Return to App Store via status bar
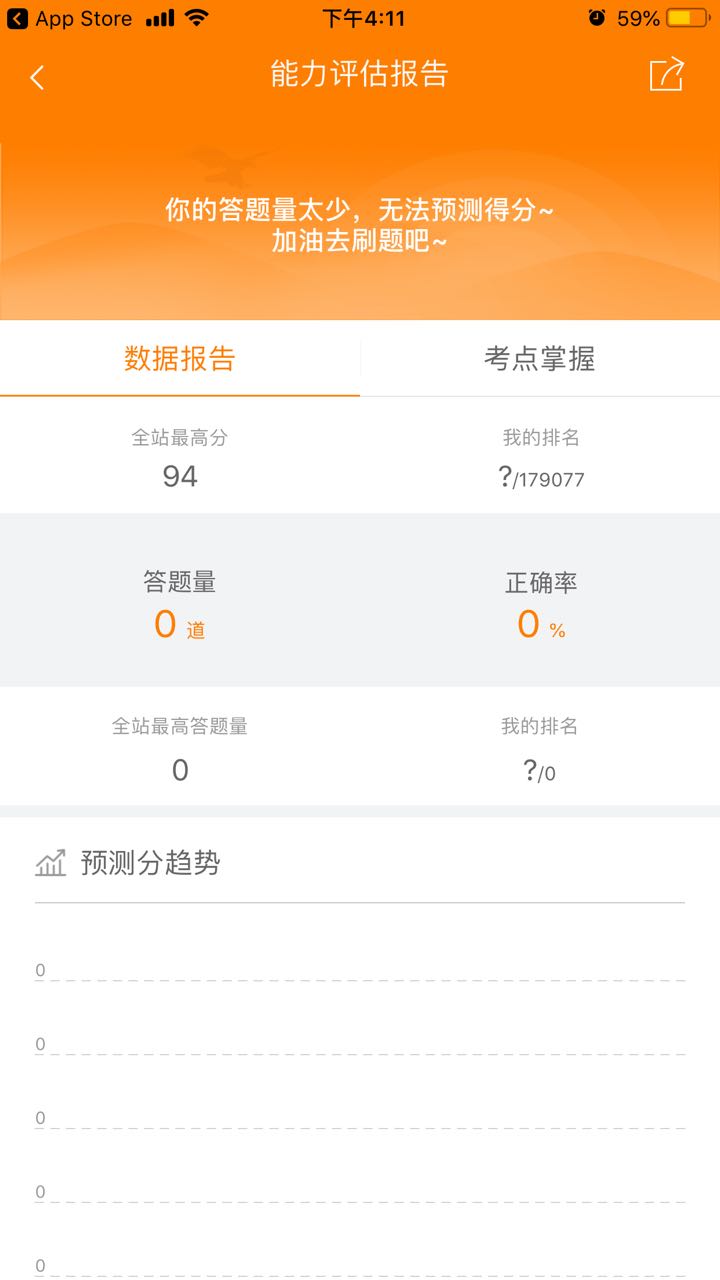Viewport: 720px width, 1280px height. point(70,18)
